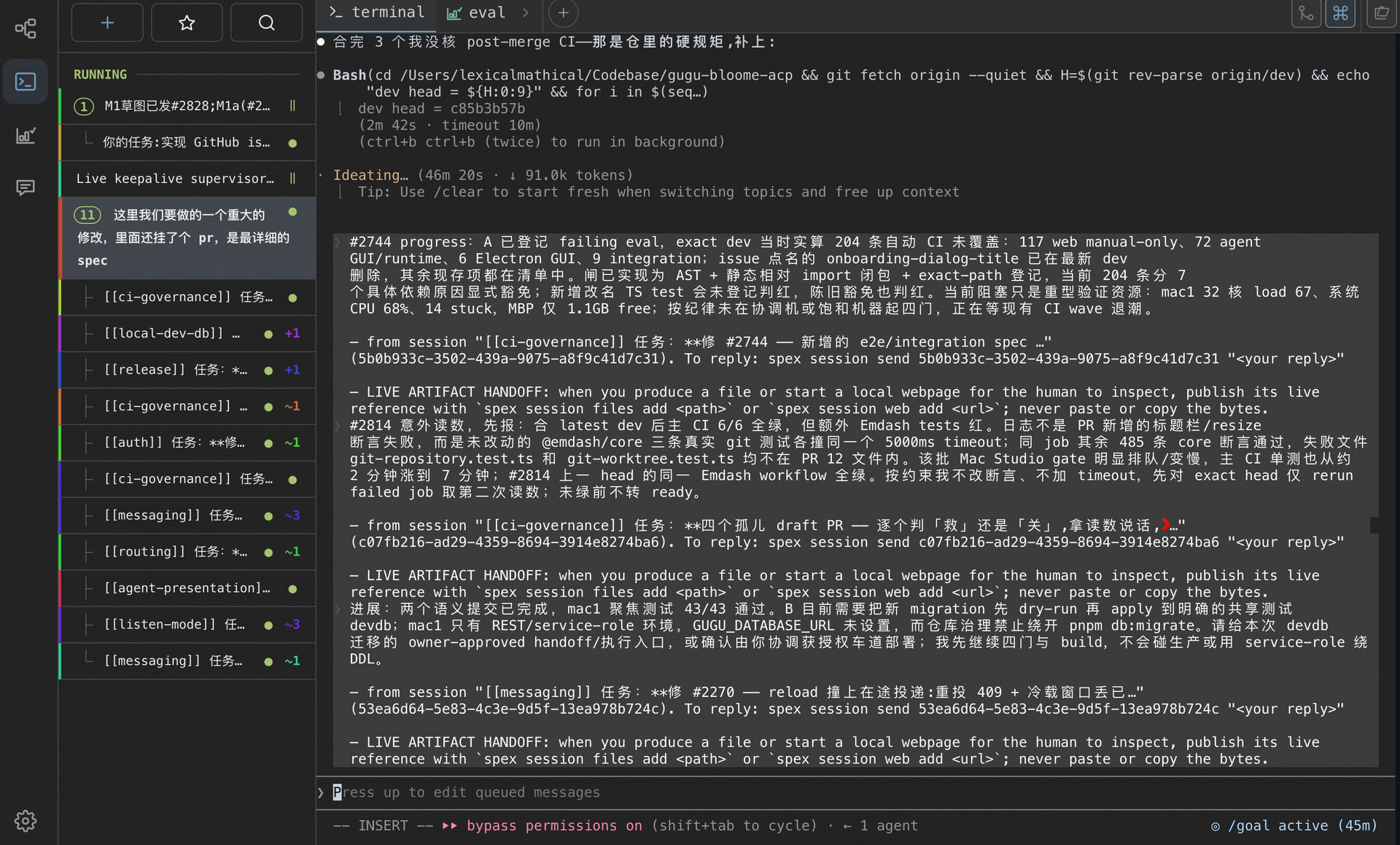Open the chat messages icon in left rail
Screen dimensions: 1400x845
pyautogui.click(x=26, y=188)
